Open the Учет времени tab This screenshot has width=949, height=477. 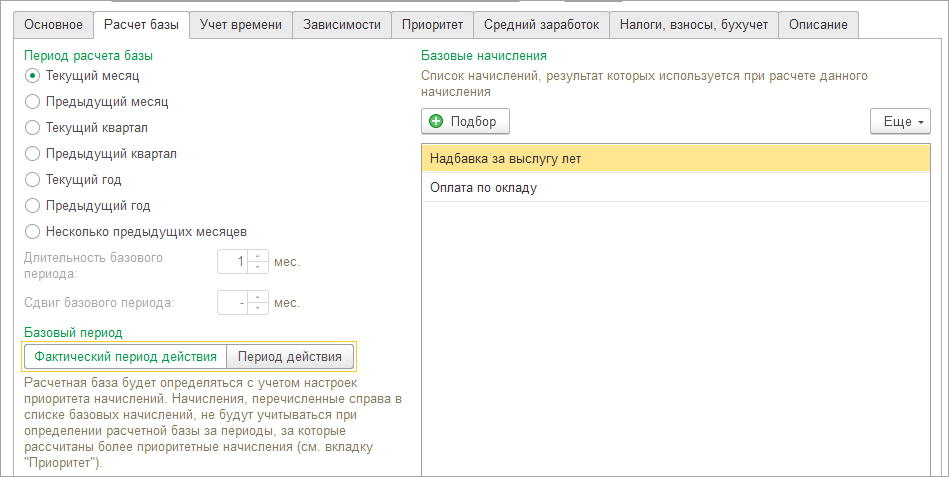click(240, 24)
